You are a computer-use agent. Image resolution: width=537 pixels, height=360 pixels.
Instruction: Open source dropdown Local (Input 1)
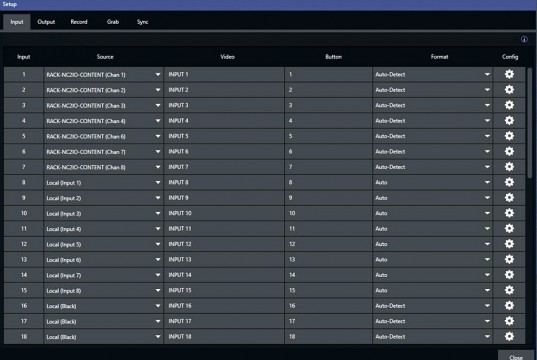103,182
